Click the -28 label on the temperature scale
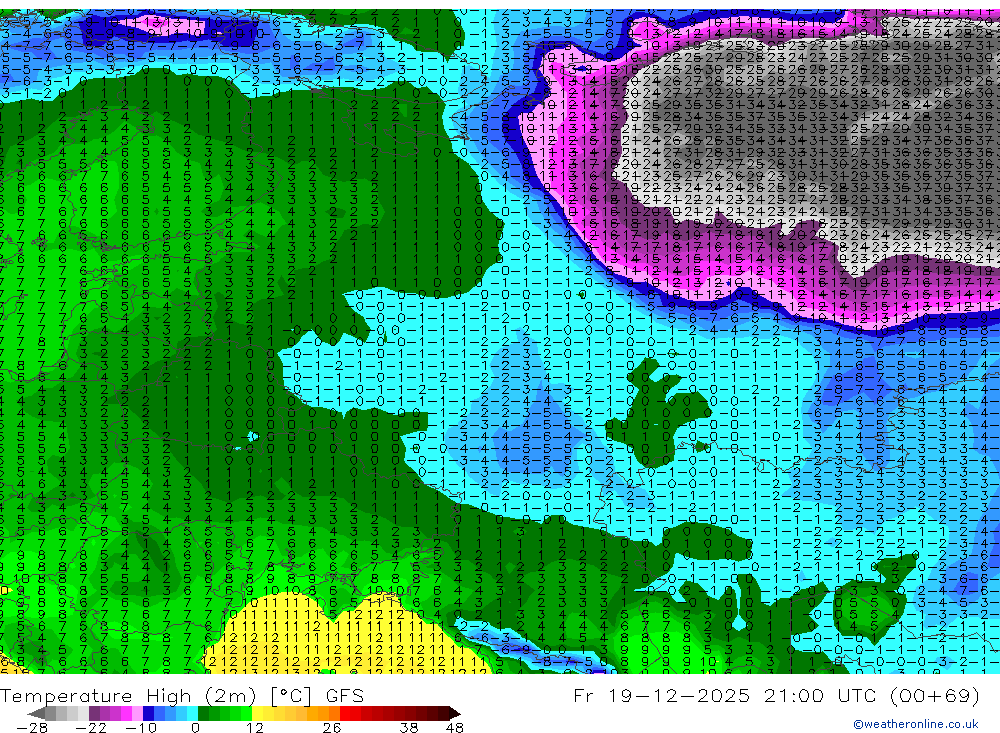The image size is (1000, 733). [x=32, y=728]
